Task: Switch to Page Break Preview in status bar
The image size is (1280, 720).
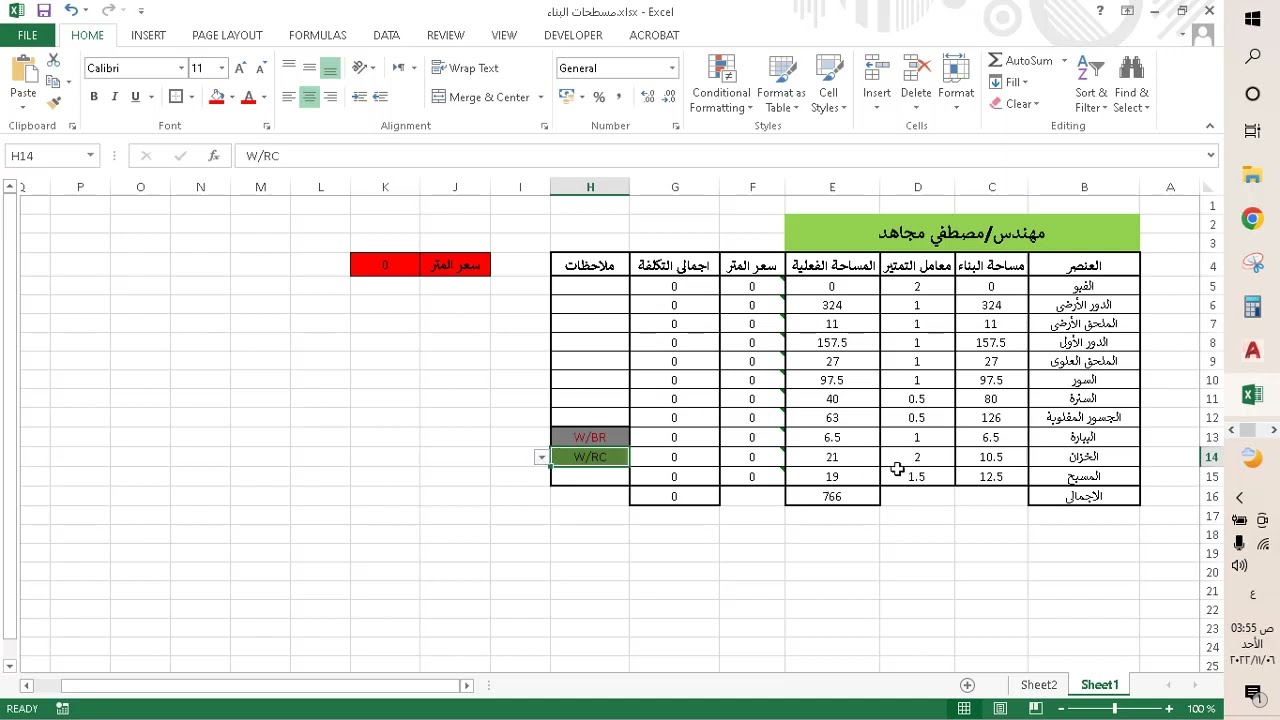Action: click(x=1036, y=709)
